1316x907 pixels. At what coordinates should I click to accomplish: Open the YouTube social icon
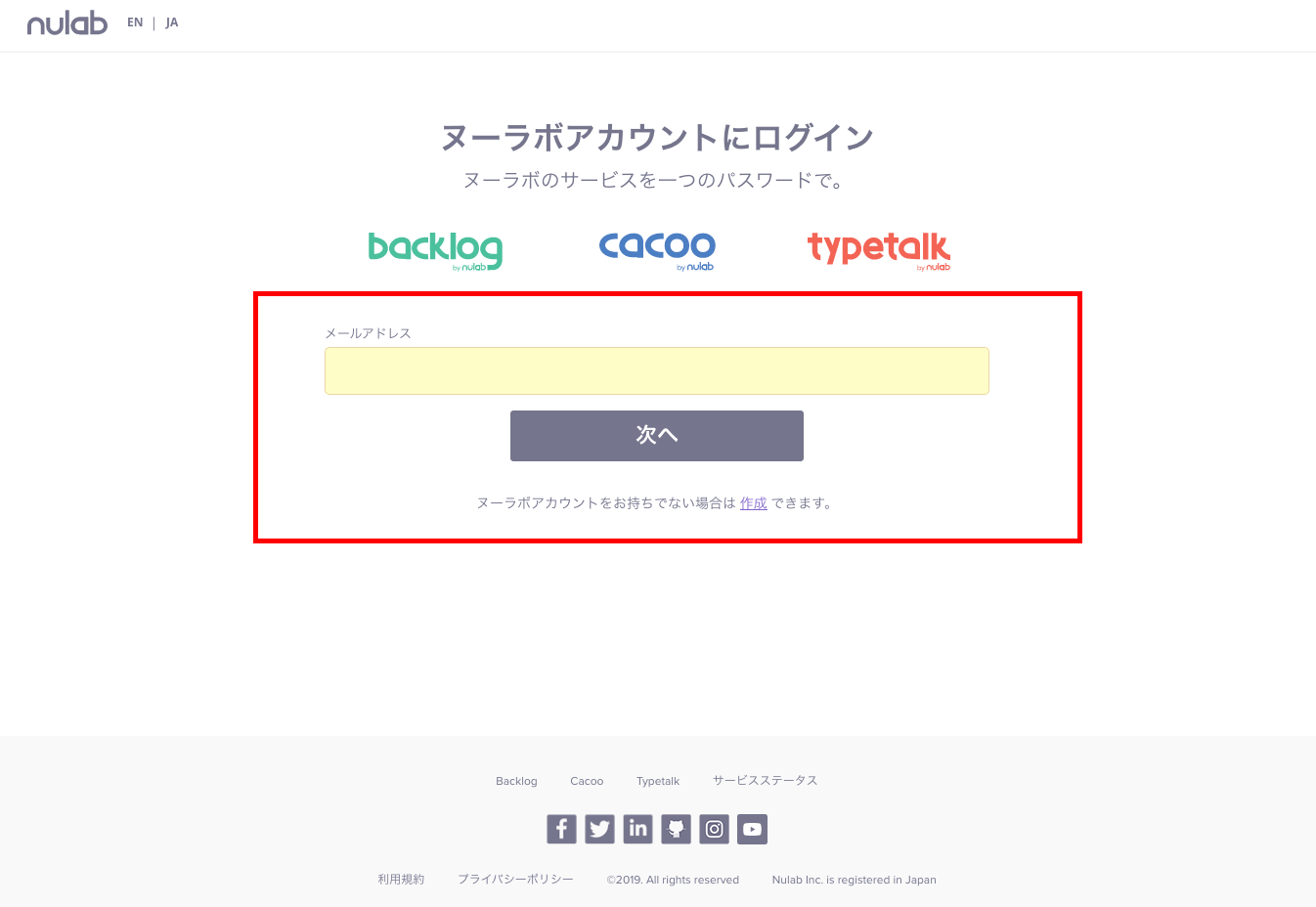752,829
